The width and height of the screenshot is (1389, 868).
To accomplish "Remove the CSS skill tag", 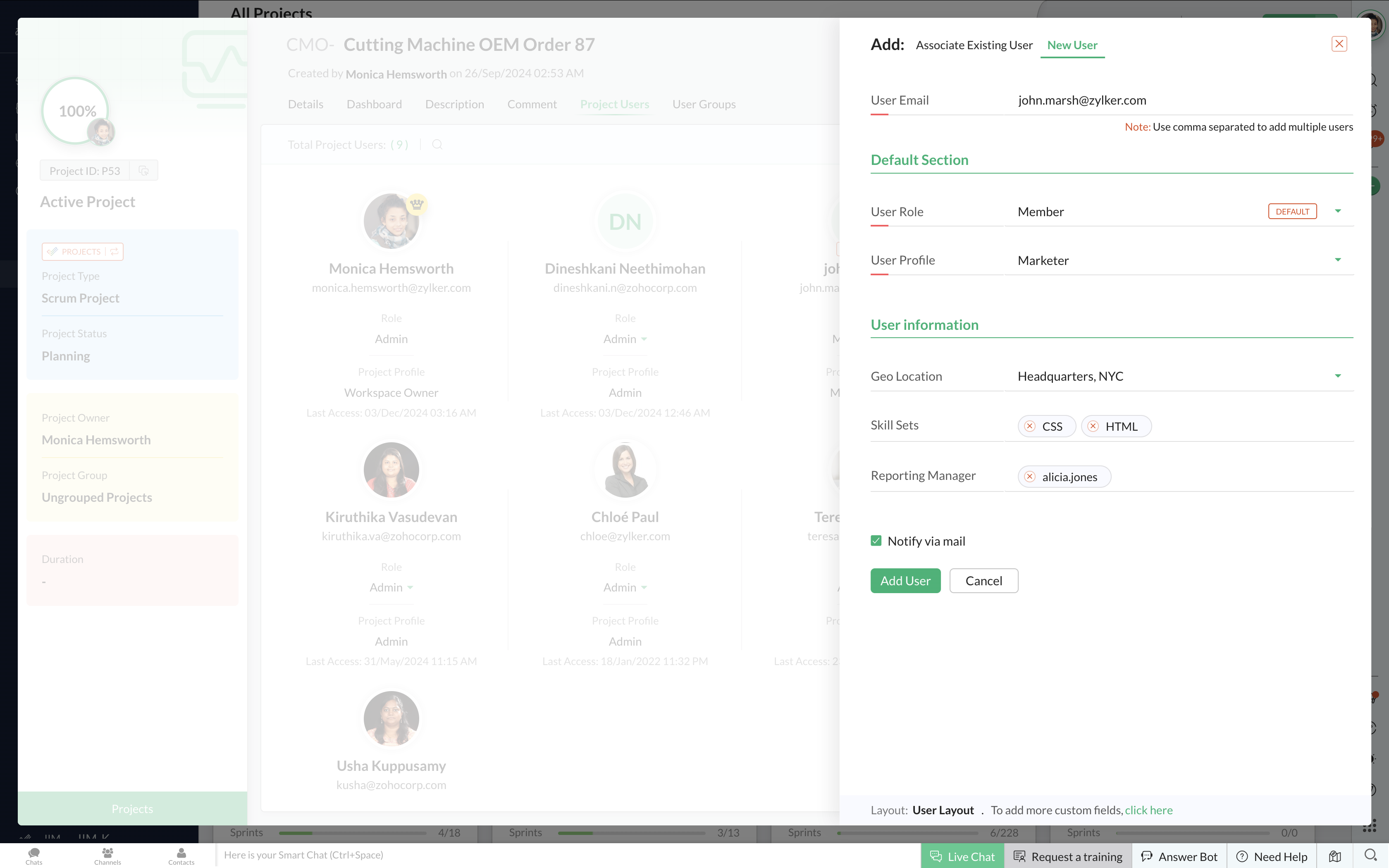I will (x=1030, y=426).
